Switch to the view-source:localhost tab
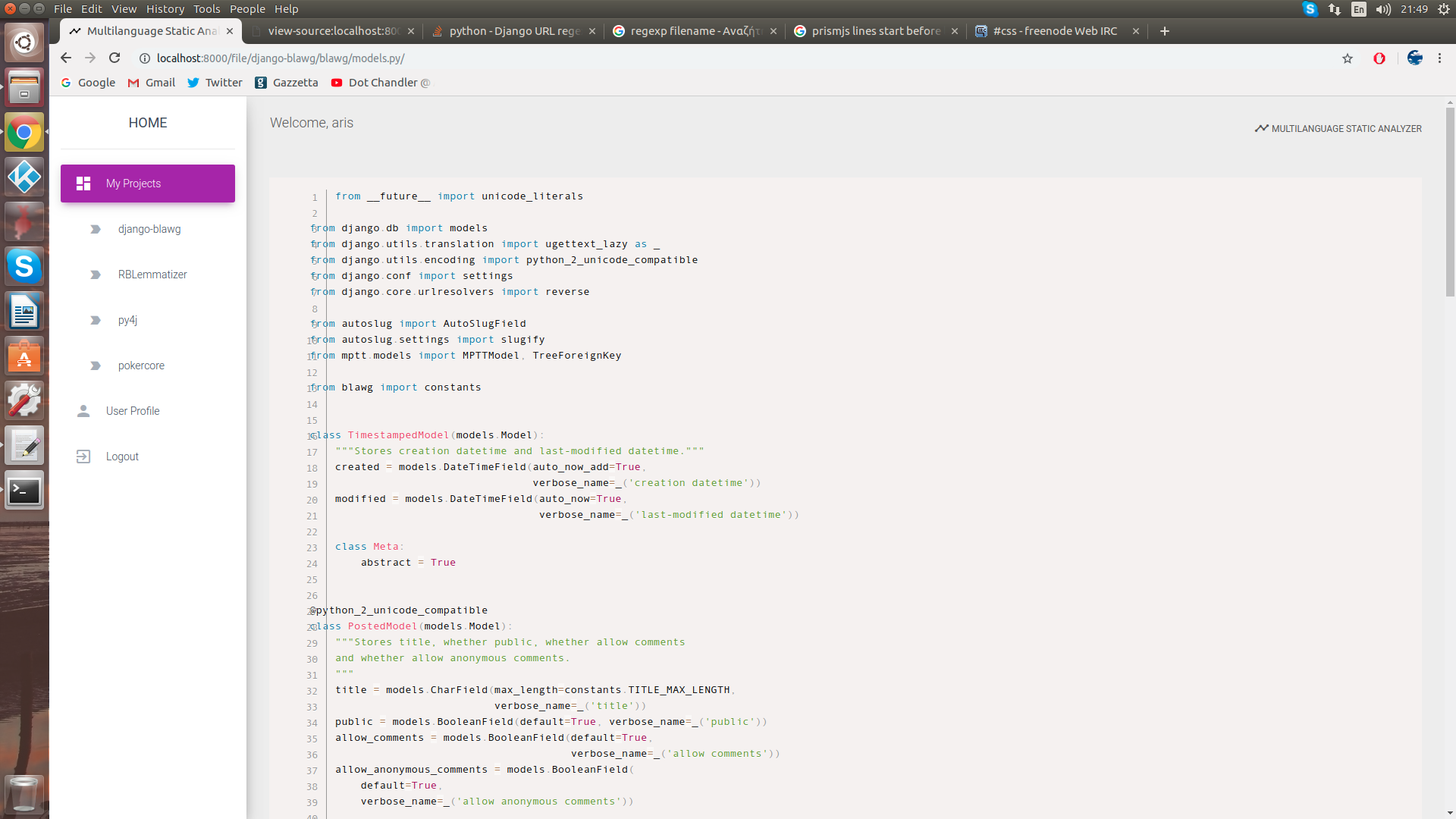Screen dimensions: 1456x819 tap(332, 31)
